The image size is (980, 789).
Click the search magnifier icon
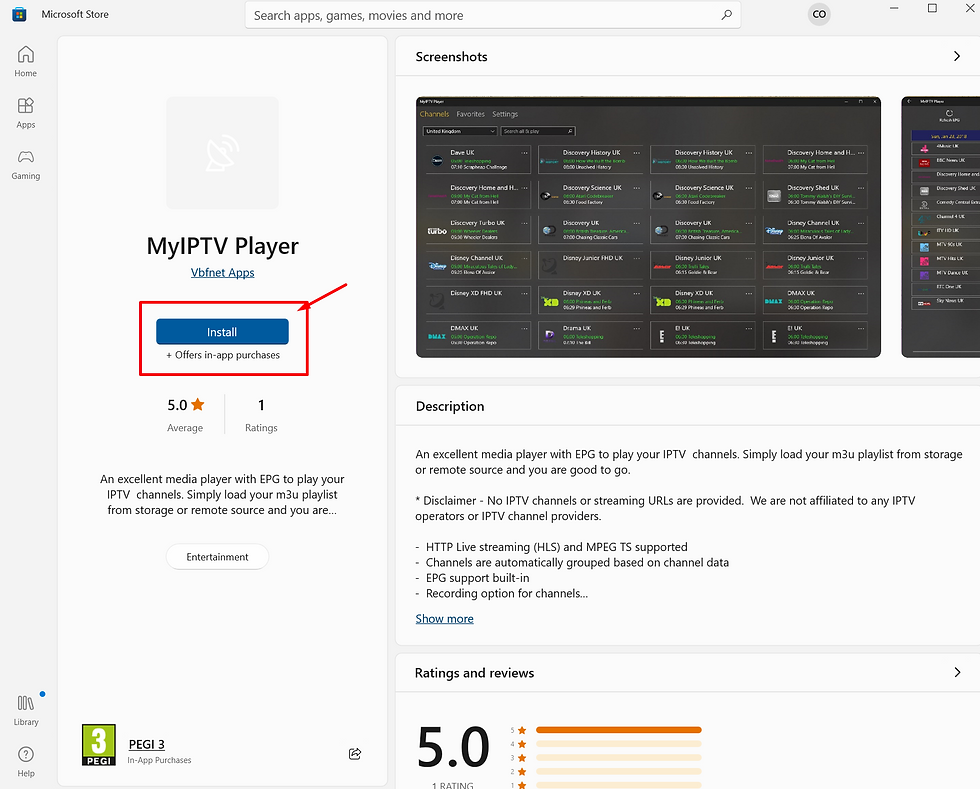point(726,15)
